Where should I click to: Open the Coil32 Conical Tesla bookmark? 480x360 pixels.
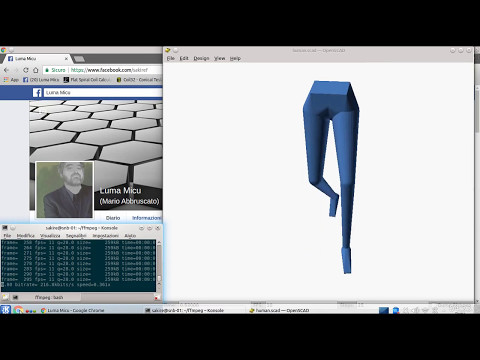(x=139, y=80)
